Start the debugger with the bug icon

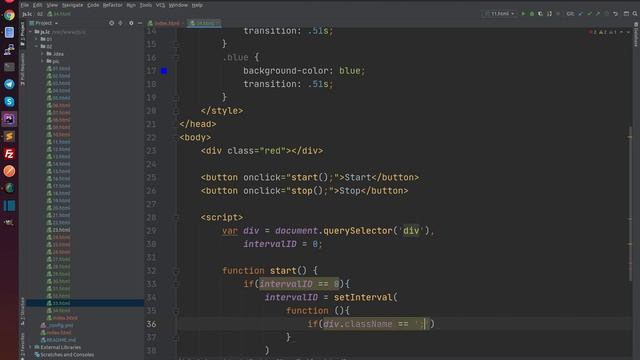[532, 13]
